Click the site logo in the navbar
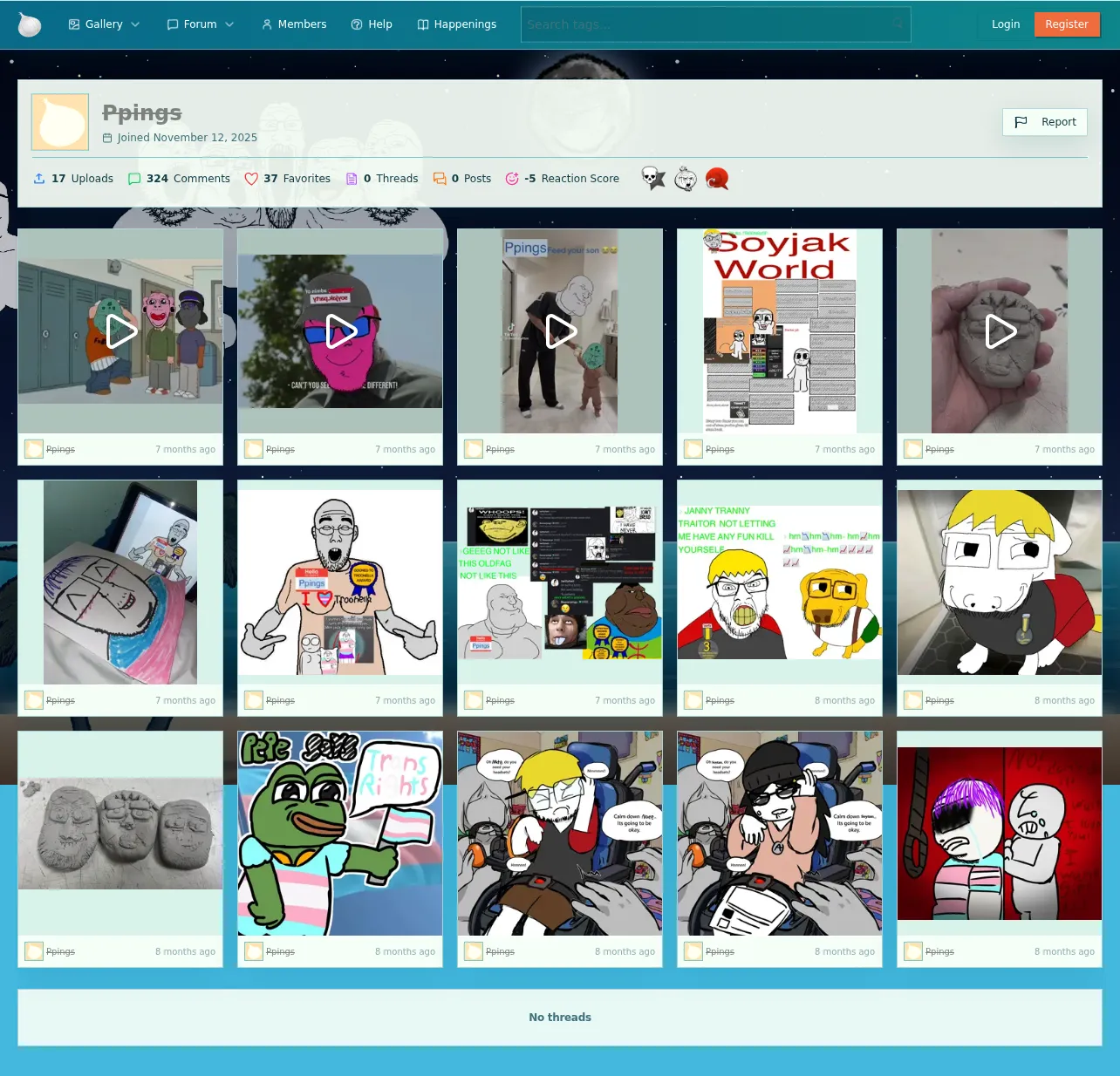1120x1076 pixels. (30, 24)
